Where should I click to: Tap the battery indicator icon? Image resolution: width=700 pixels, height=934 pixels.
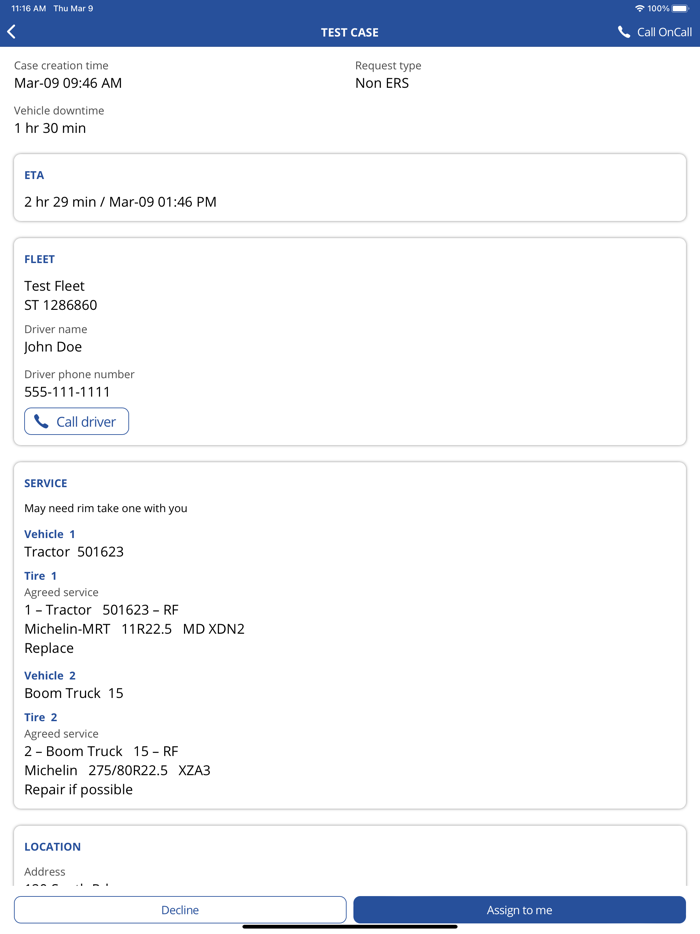click(680, 8)
